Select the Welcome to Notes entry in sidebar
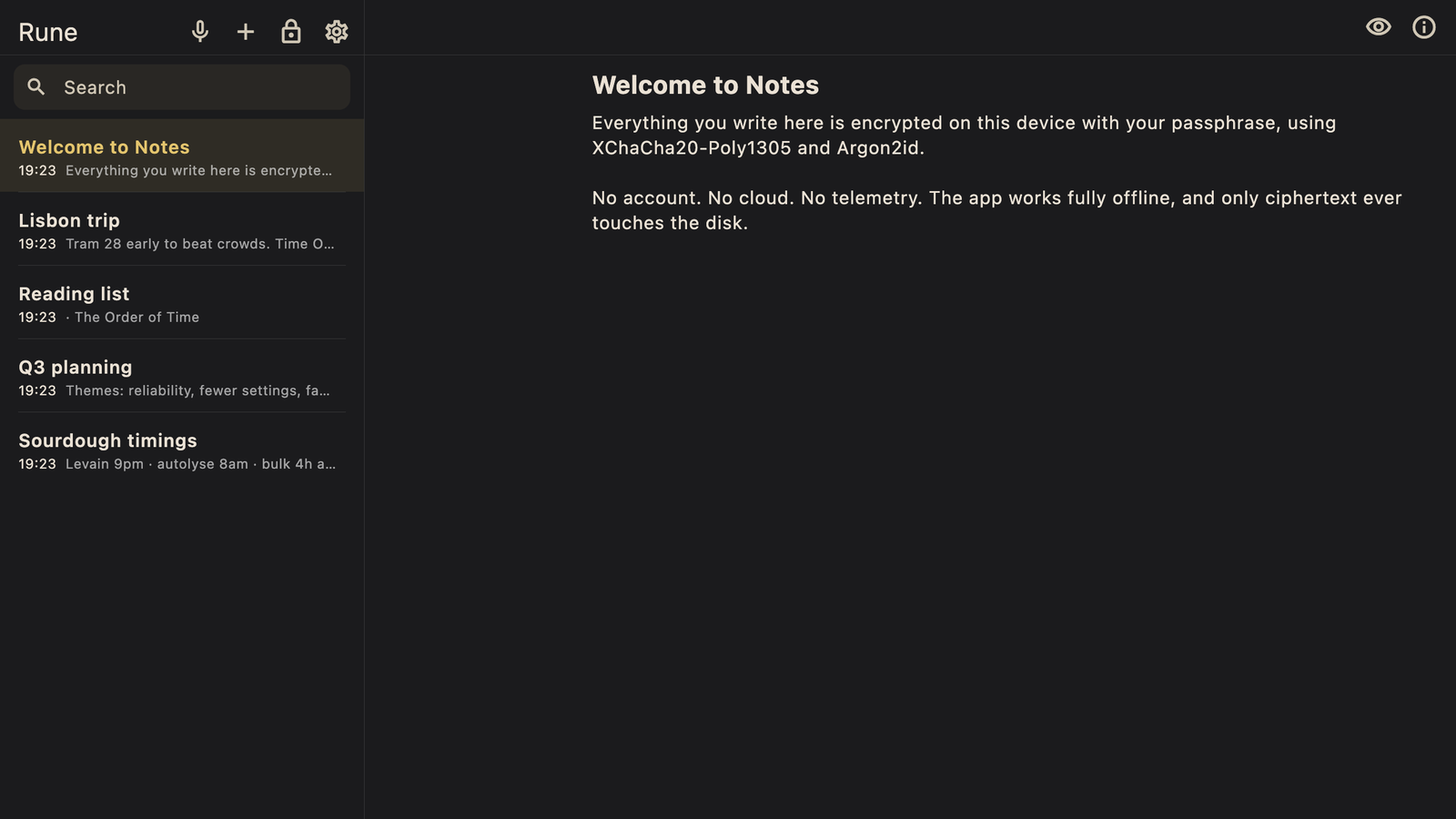Screen dimensions: 1456x819 click(182, 156)
